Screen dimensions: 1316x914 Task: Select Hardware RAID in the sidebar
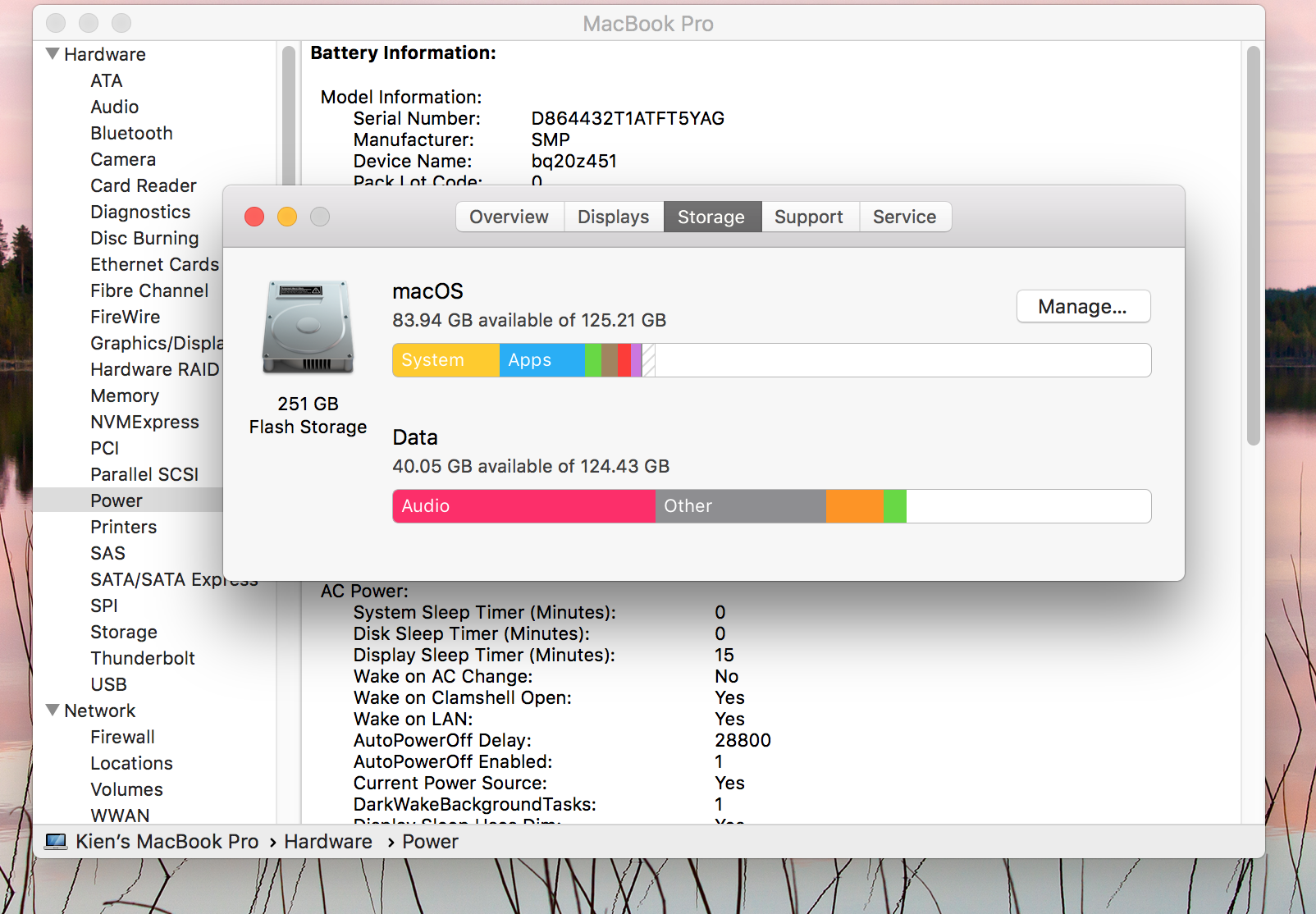(155, 369)
